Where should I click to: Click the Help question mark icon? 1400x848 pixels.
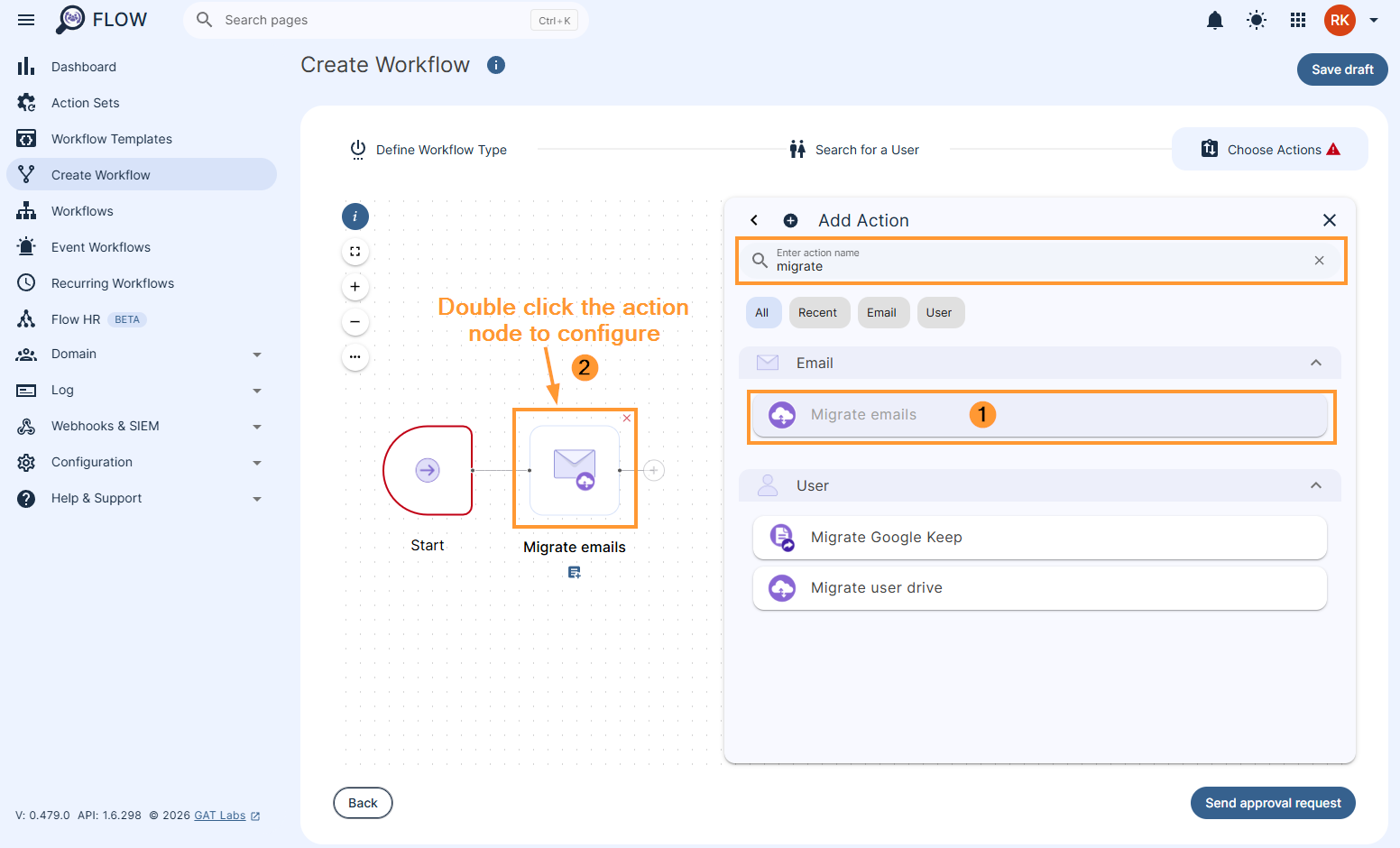click(26, 498)
